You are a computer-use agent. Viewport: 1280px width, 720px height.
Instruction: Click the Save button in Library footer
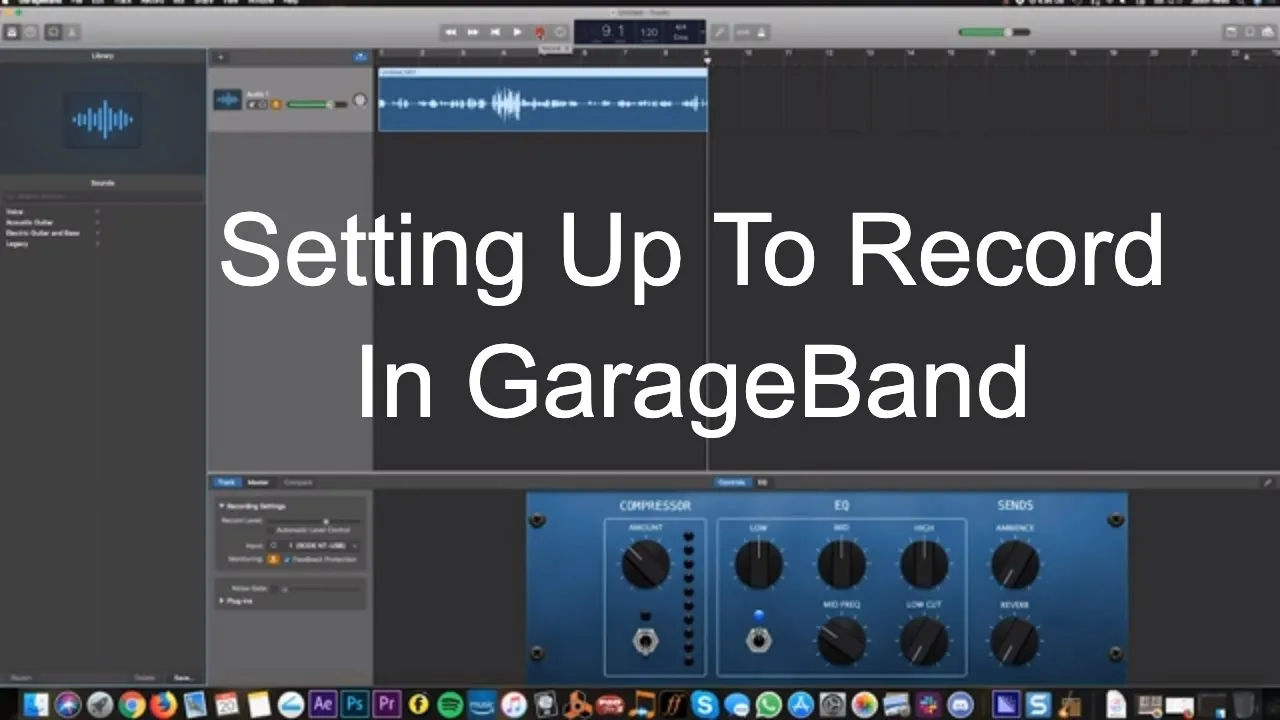pos(182,678)
